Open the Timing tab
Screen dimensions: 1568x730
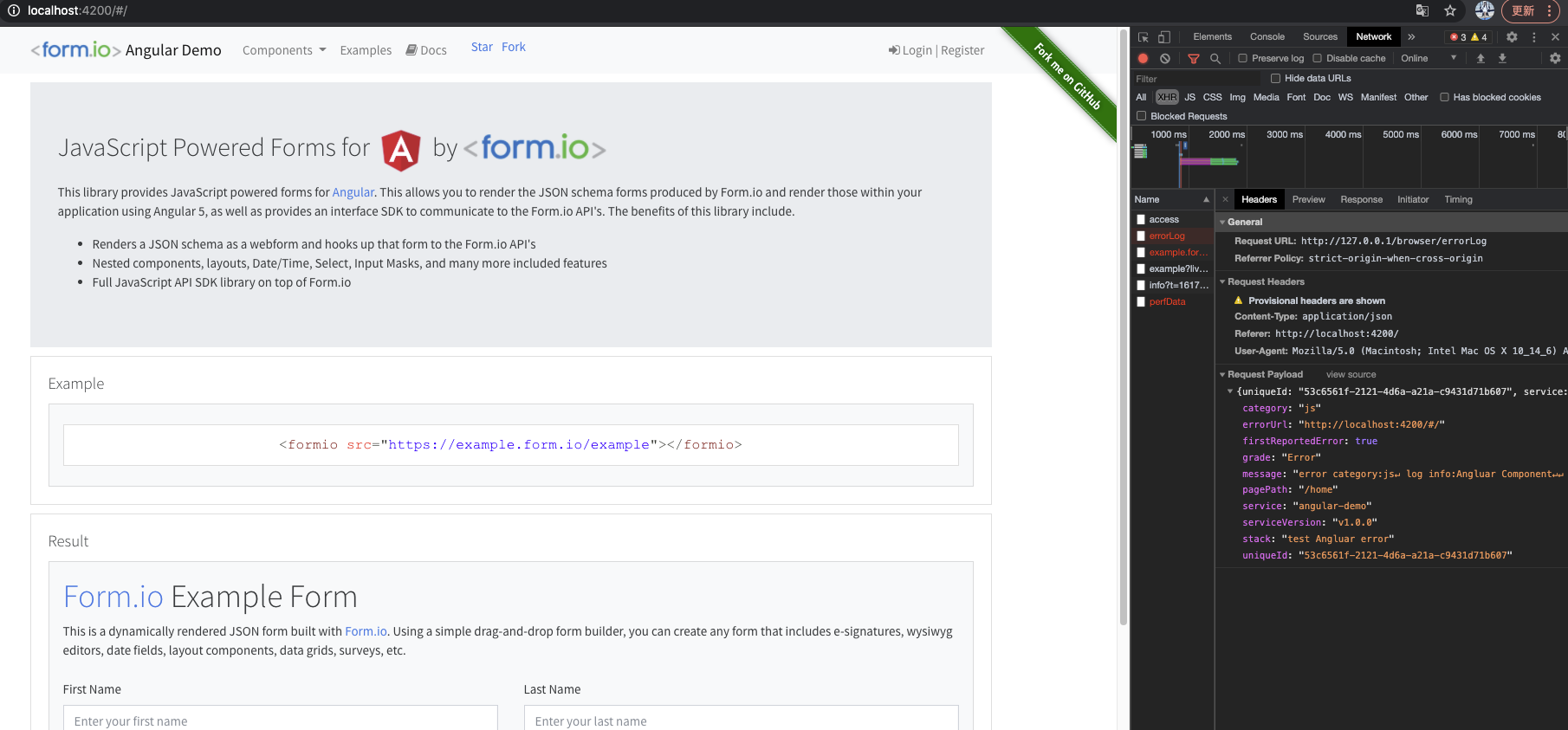tap(1458, 199)
